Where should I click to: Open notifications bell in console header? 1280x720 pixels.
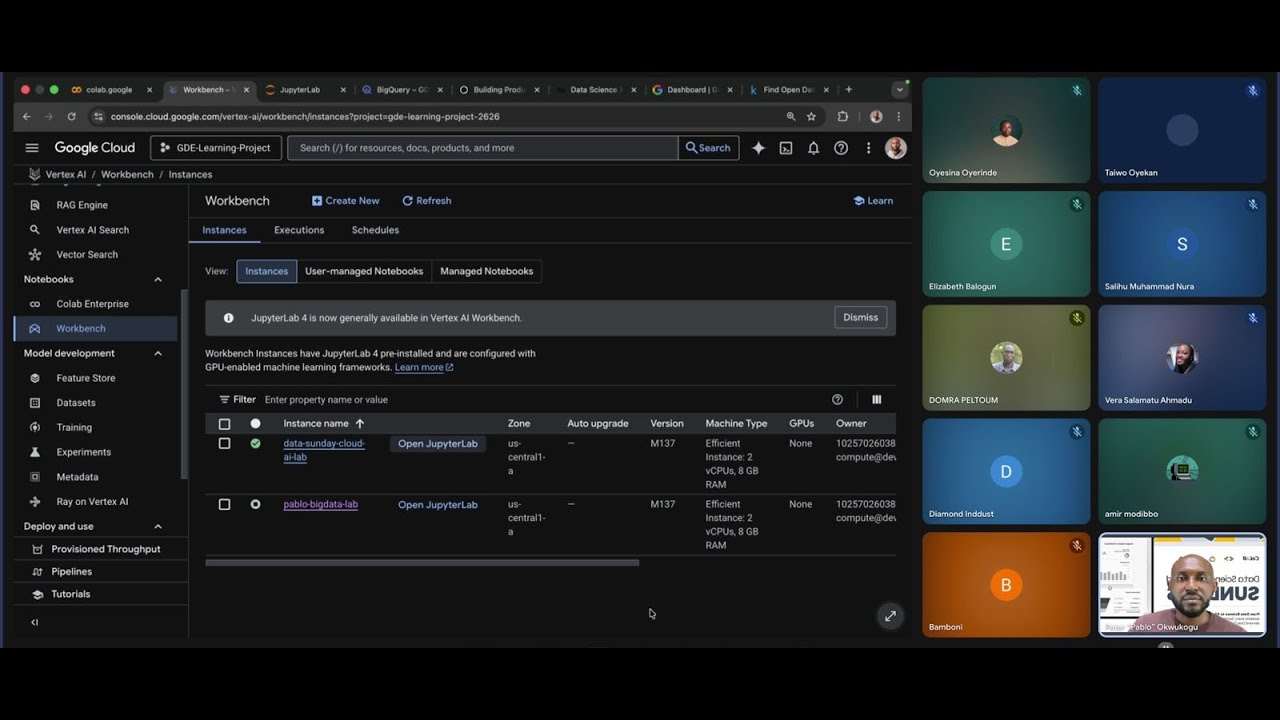tap(814, 148)
